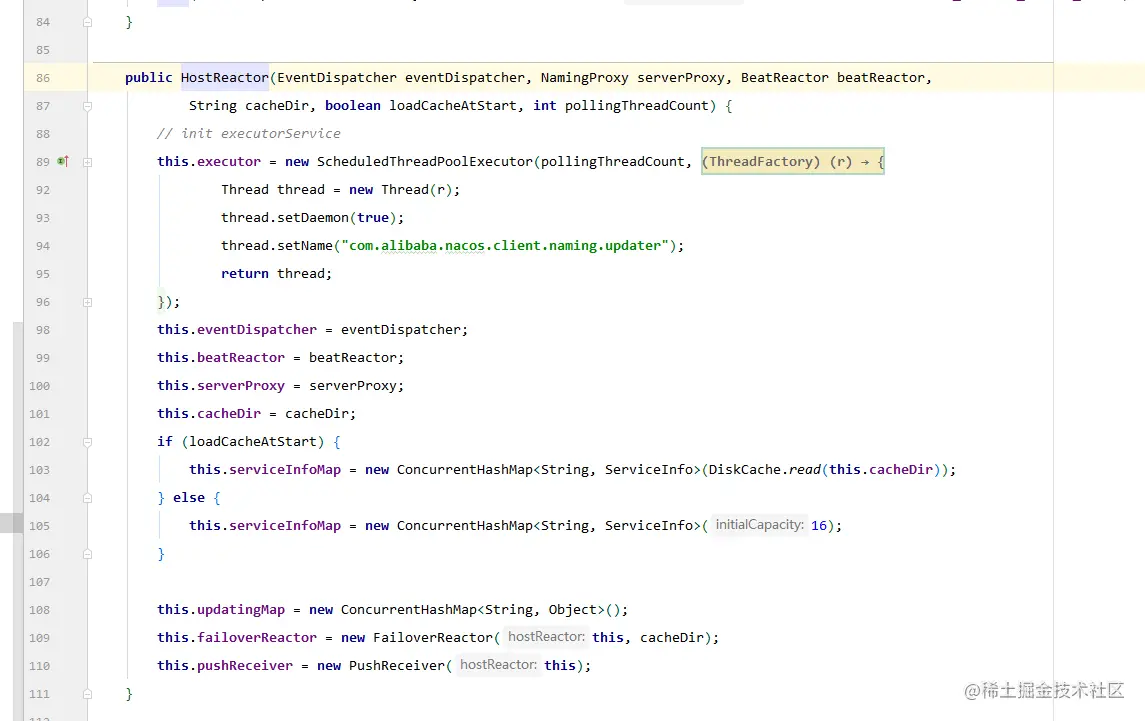Image resolution: width=1145 pixels, height=721 pixels.
Task: Click 'ScheduledThreadPoolExecutor' class name
Action: 425,161
